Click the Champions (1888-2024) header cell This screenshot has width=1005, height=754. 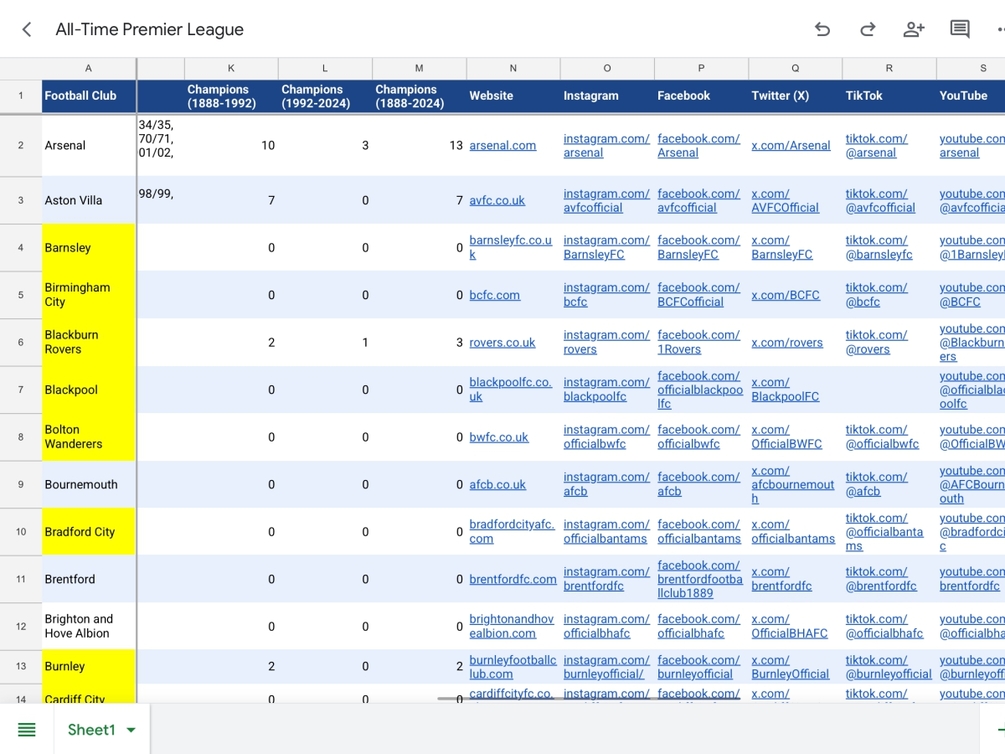pyautogui.click(x=419, y=96)
